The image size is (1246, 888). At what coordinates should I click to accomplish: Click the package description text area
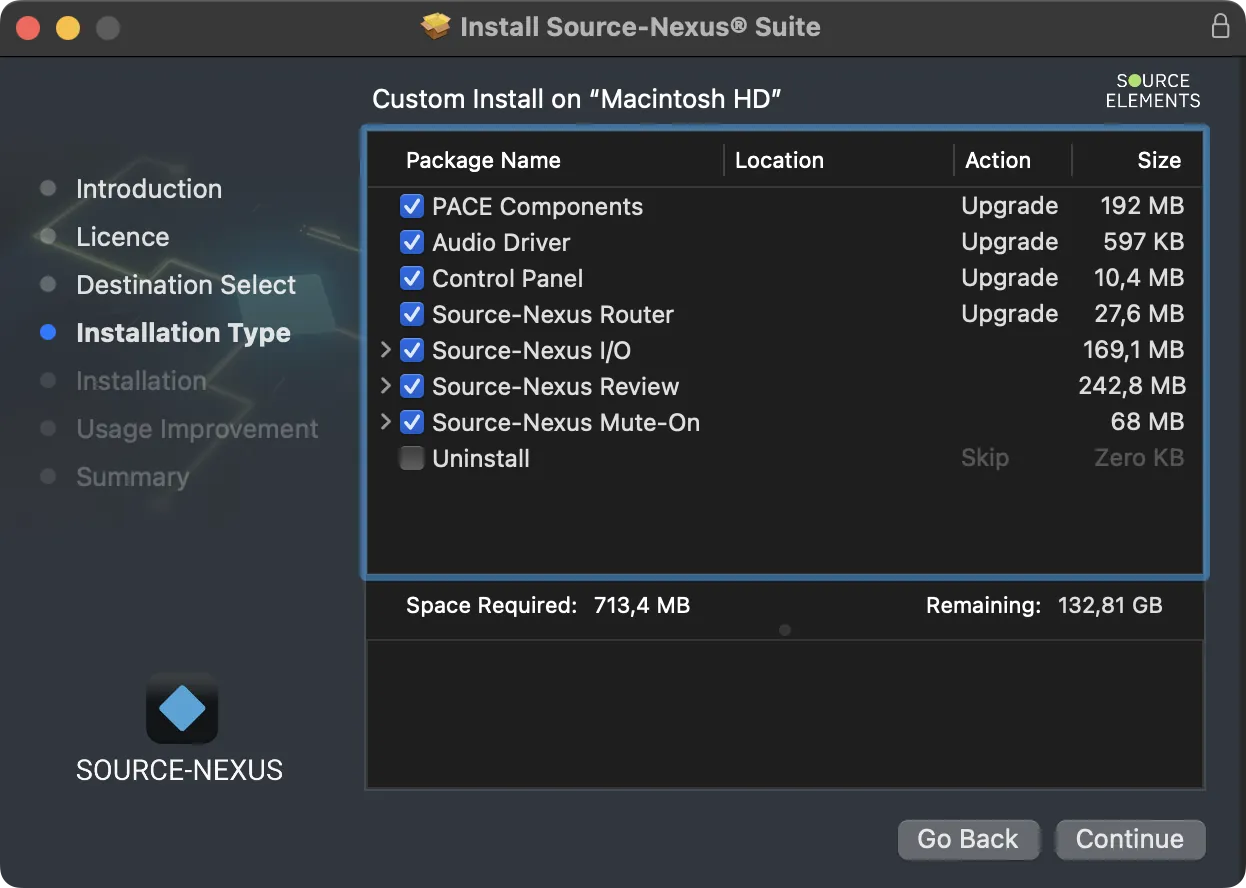(785, 714)
